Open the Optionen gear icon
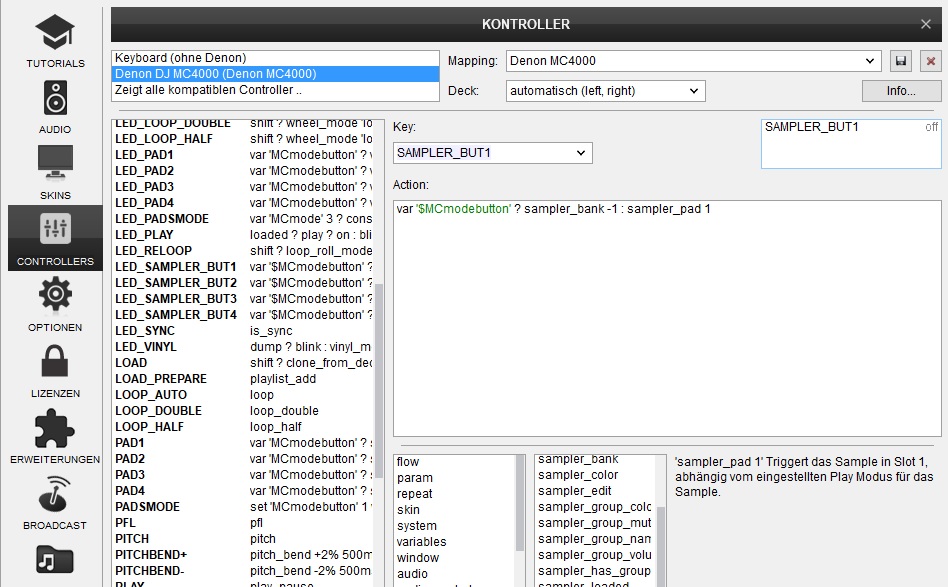Screen dimensions: 948x587 55,294
